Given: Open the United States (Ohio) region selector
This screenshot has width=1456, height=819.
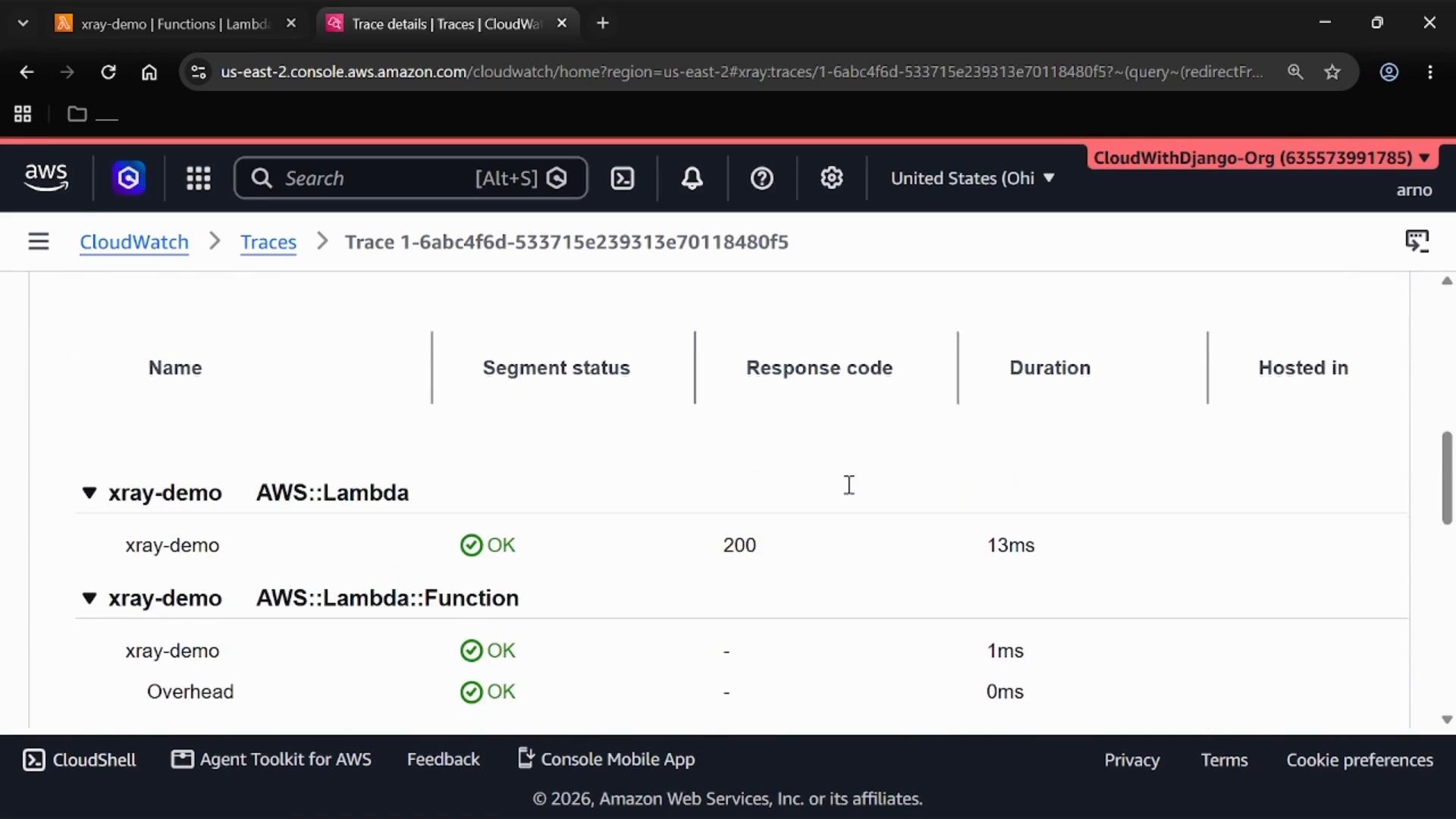Looking at the screenshot, I should pyautogui.click(x=972, y=178).
